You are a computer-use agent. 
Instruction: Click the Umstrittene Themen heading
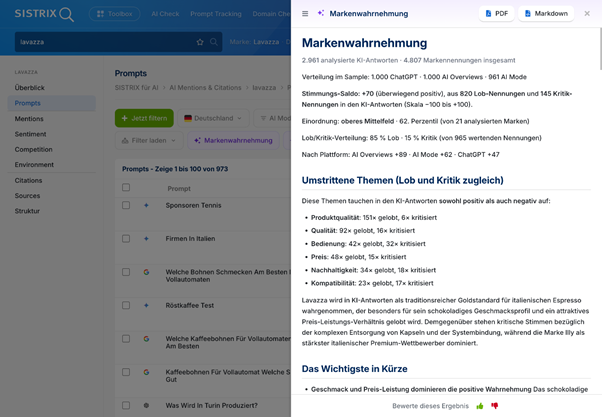tap(402, 180)
